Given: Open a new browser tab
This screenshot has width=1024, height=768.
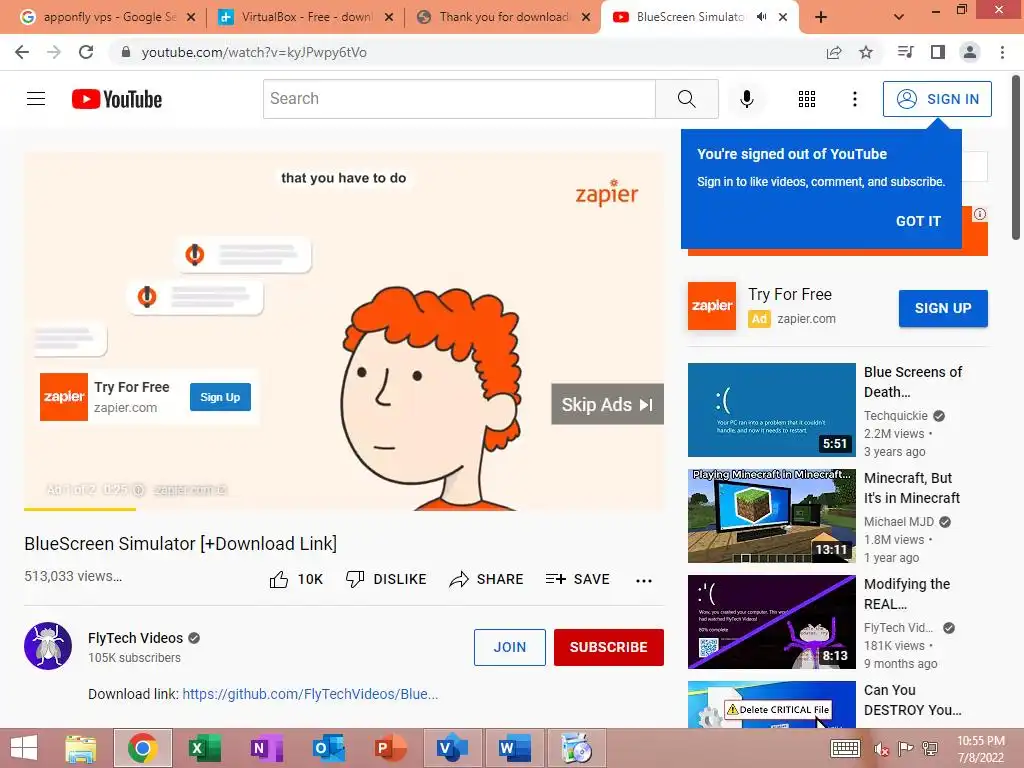Looking at the screenshot, I should pyautogui.click(x=821, y=17).
